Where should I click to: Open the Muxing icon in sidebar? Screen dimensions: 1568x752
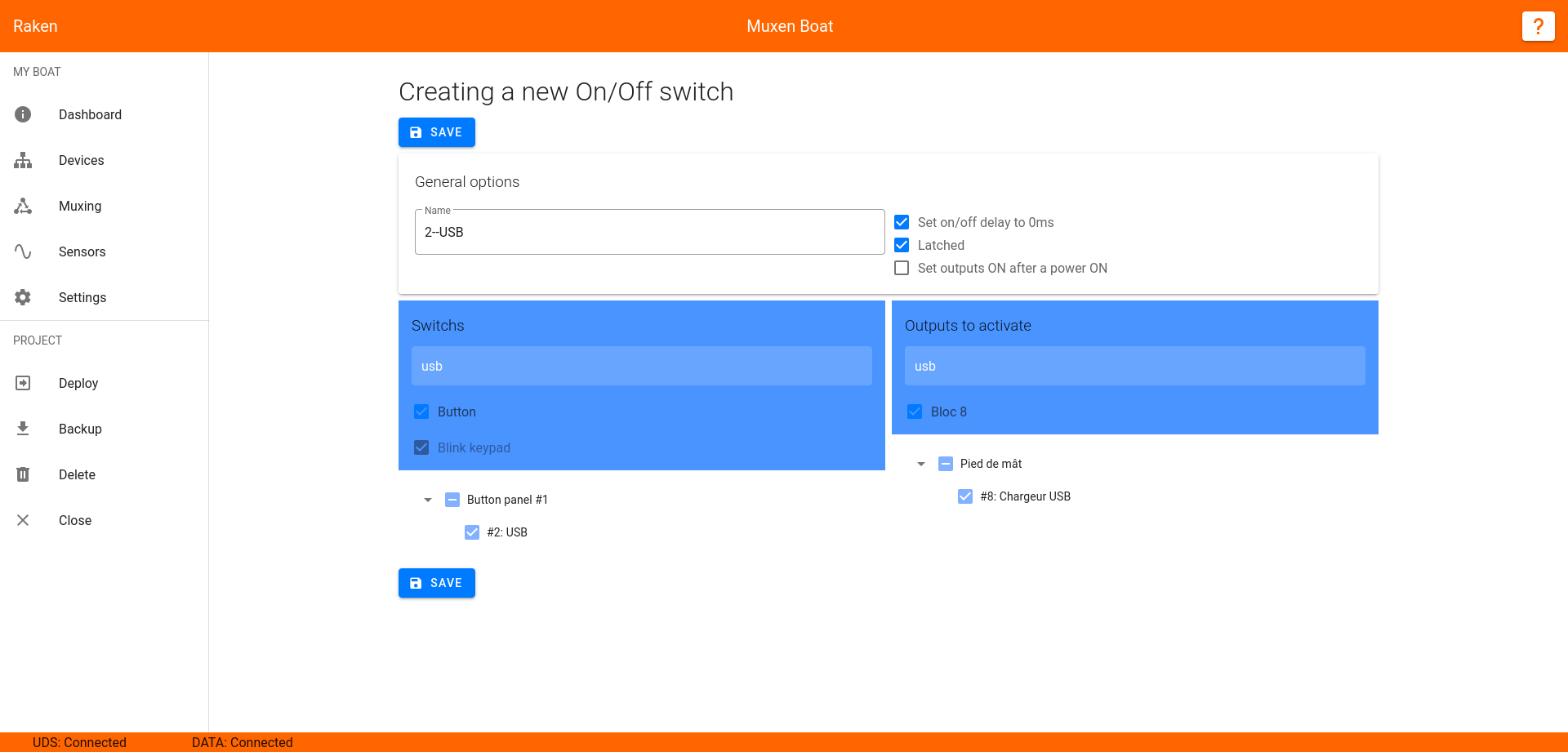[23, 206]
